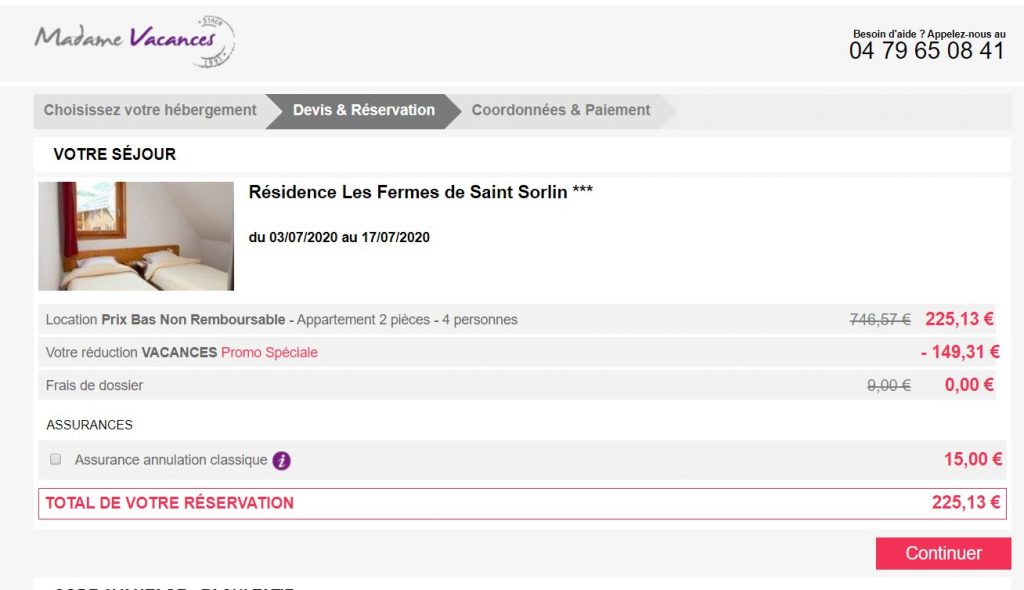Click the residence bedroom thumbnail photo
The image size is (1024, 590).
[136, 236]
